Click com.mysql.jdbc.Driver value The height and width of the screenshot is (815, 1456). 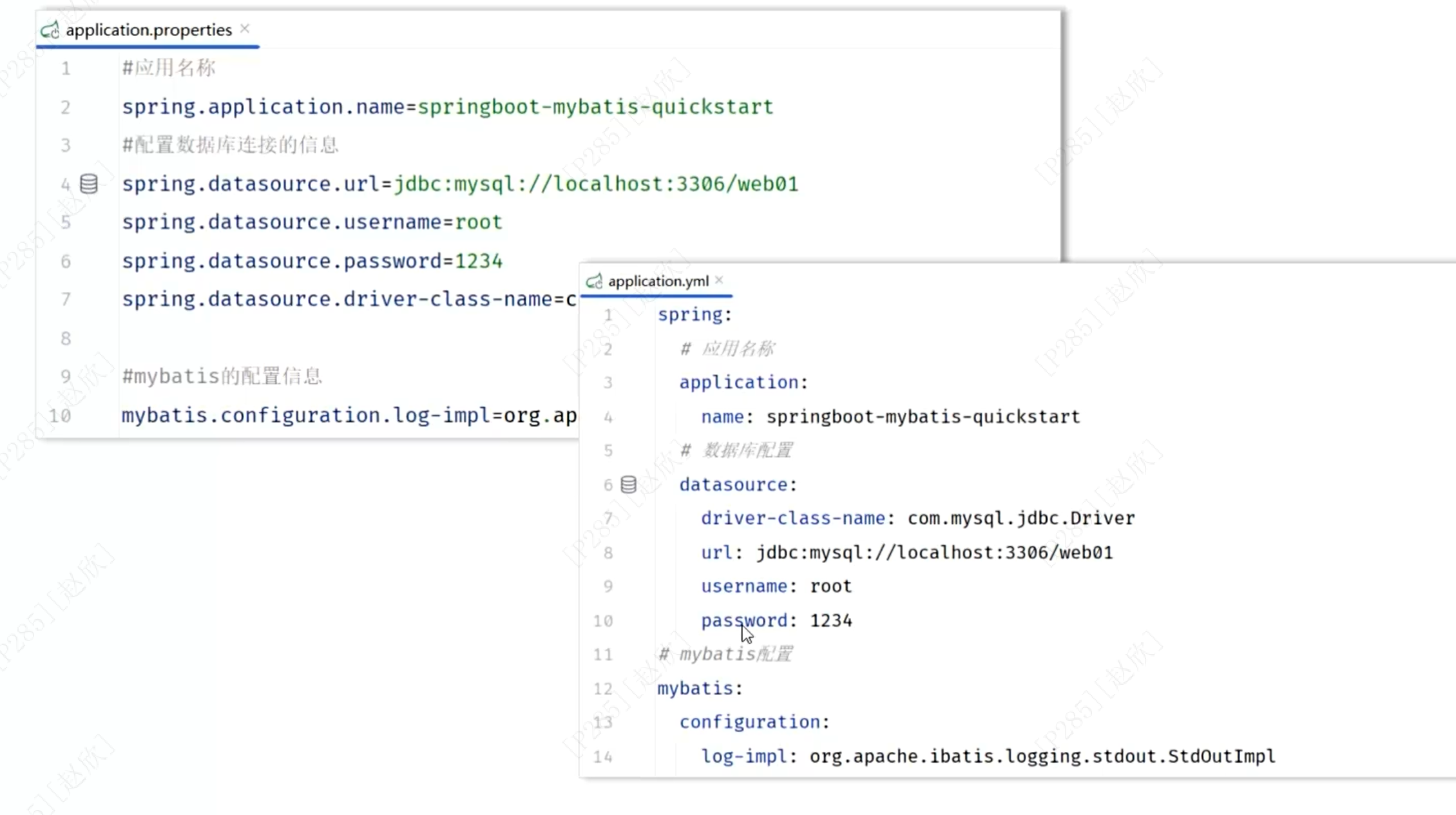tap(1020, 519)
